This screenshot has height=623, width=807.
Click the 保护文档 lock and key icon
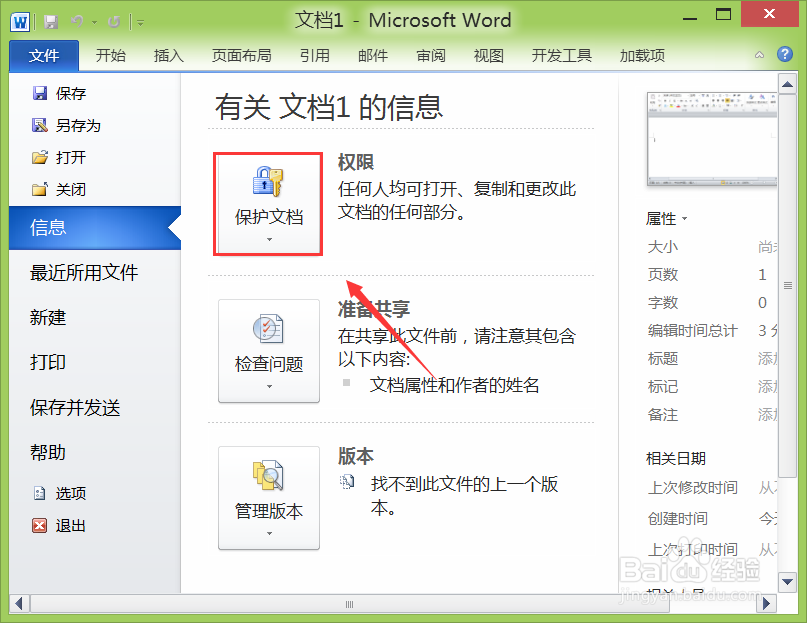268,182
